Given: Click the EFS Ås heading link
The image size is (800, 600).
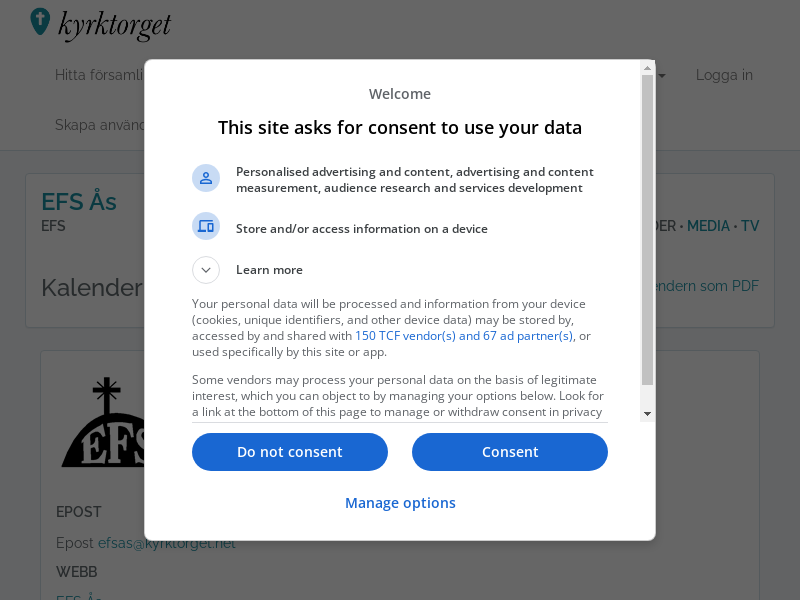Looking at the screenshot, I should pos(79,202).
